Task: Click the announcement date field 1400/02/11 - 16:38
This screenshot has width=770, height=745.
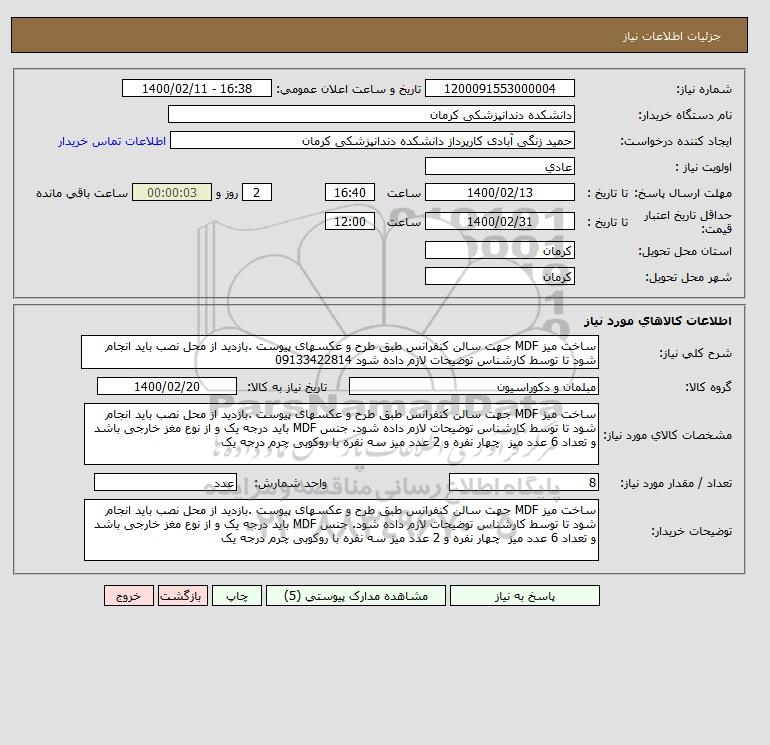Action: click(196, 88)
